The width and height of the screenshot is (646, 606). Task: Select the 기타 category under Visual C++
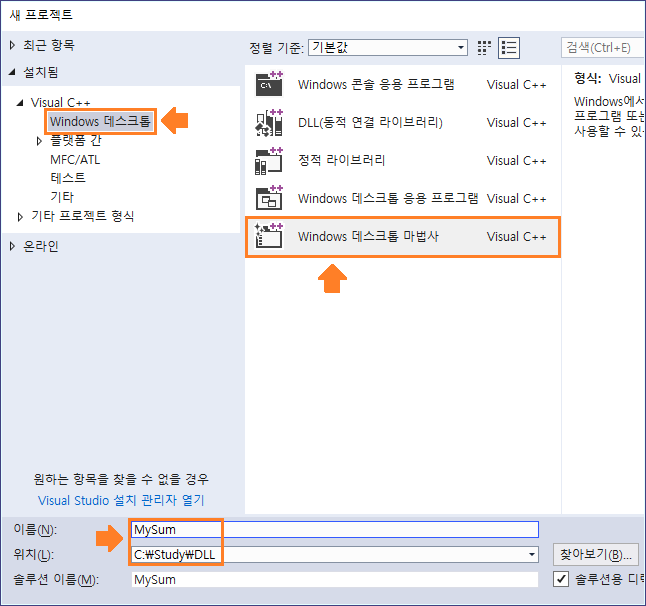click(x=62, y=197)
